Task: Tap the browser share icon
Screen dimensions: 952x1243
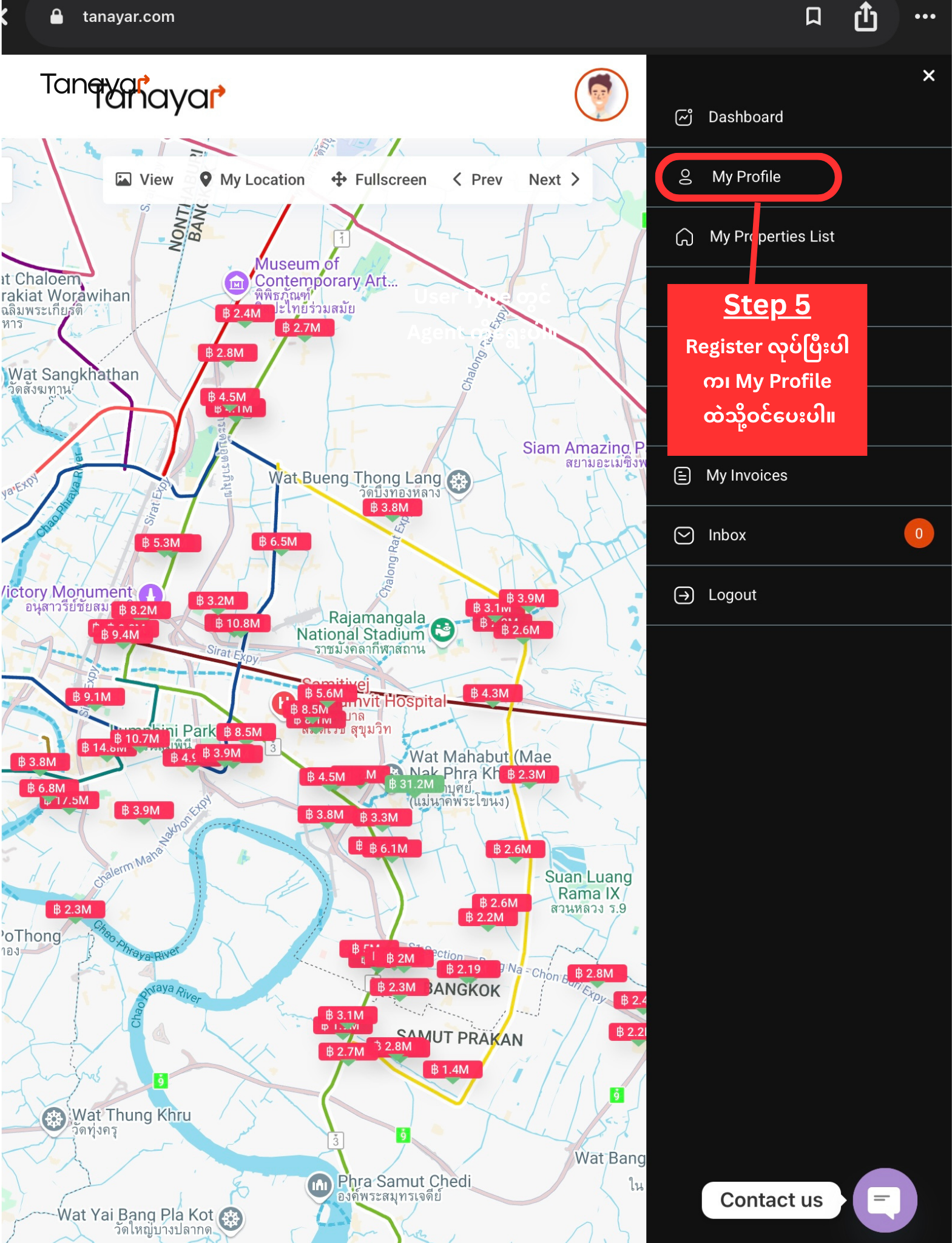Action: [866, 17]
